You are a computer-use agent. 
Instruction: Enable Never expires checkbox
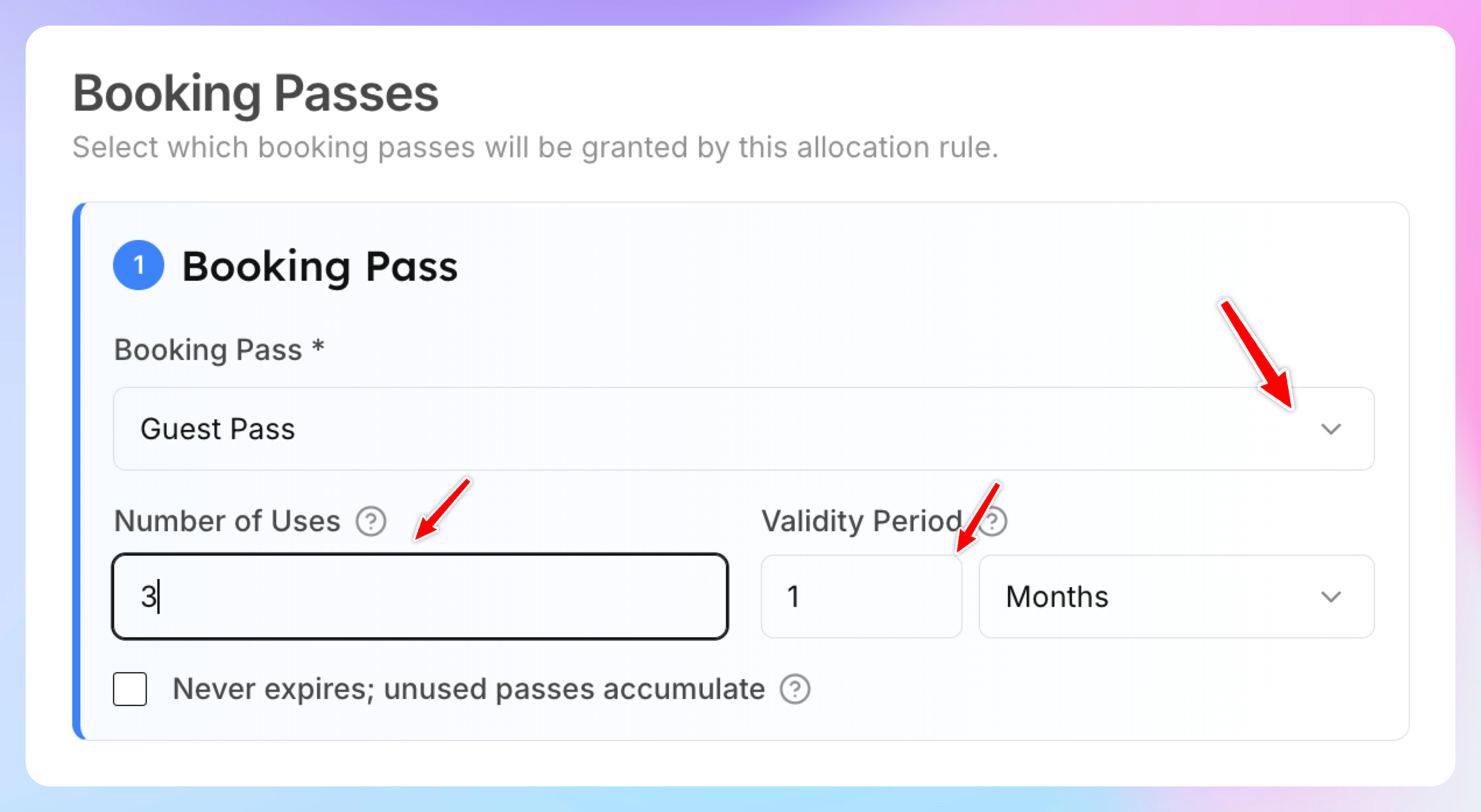click(130, 689)
